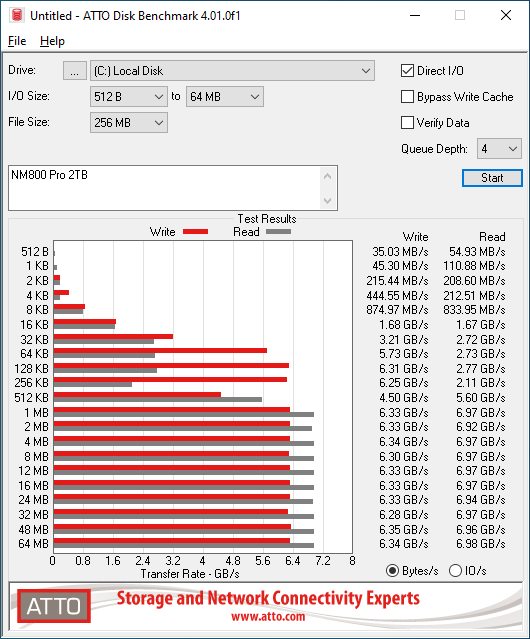Click the 256 KB read value 2.11 GB/s

[x=481, y=383]
